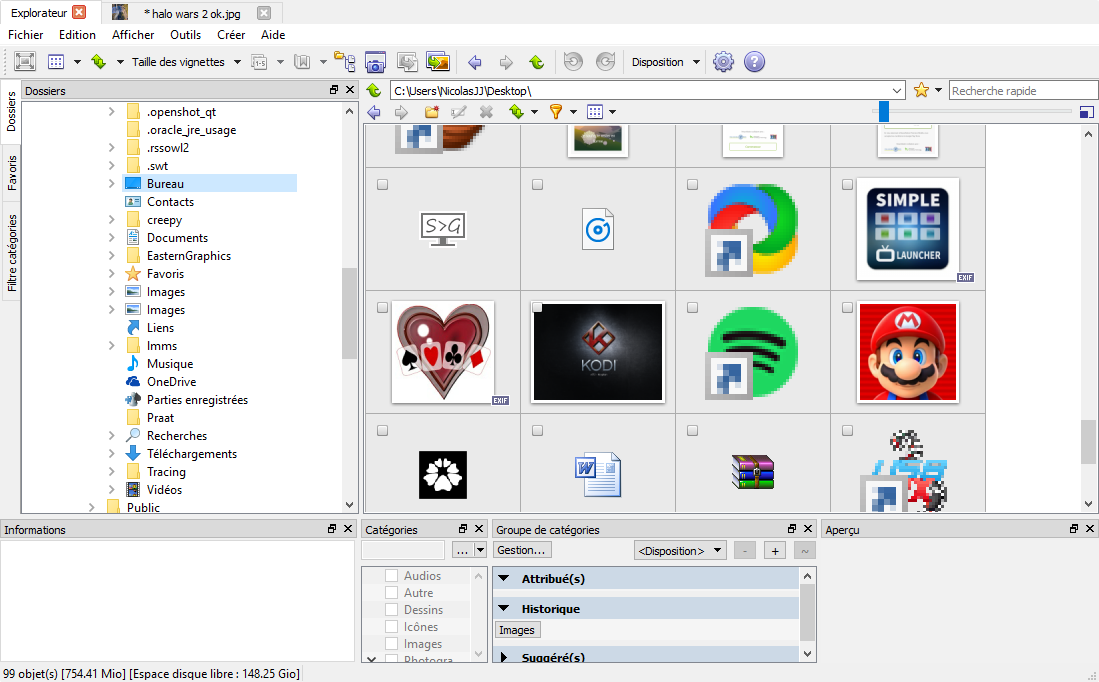Create a new folder in browser toolbar
This screenshot has height=682, width=1099.
click(x=431, y=111)
